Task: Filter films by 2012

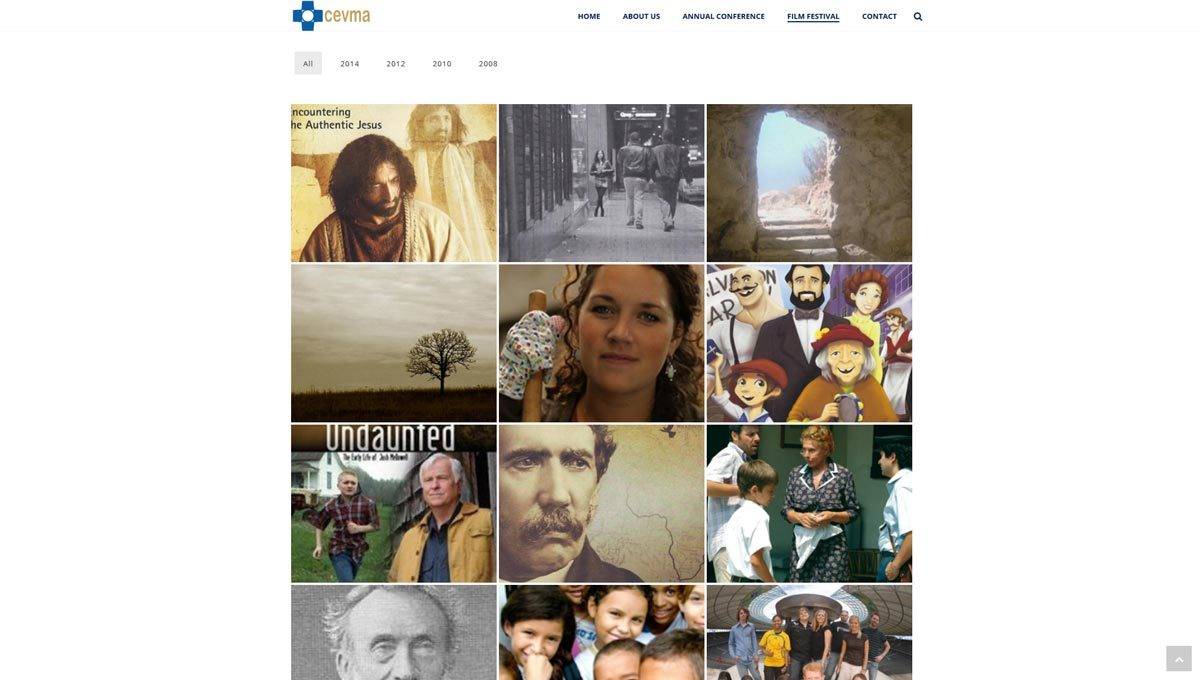Action: (x=396, y=63)
